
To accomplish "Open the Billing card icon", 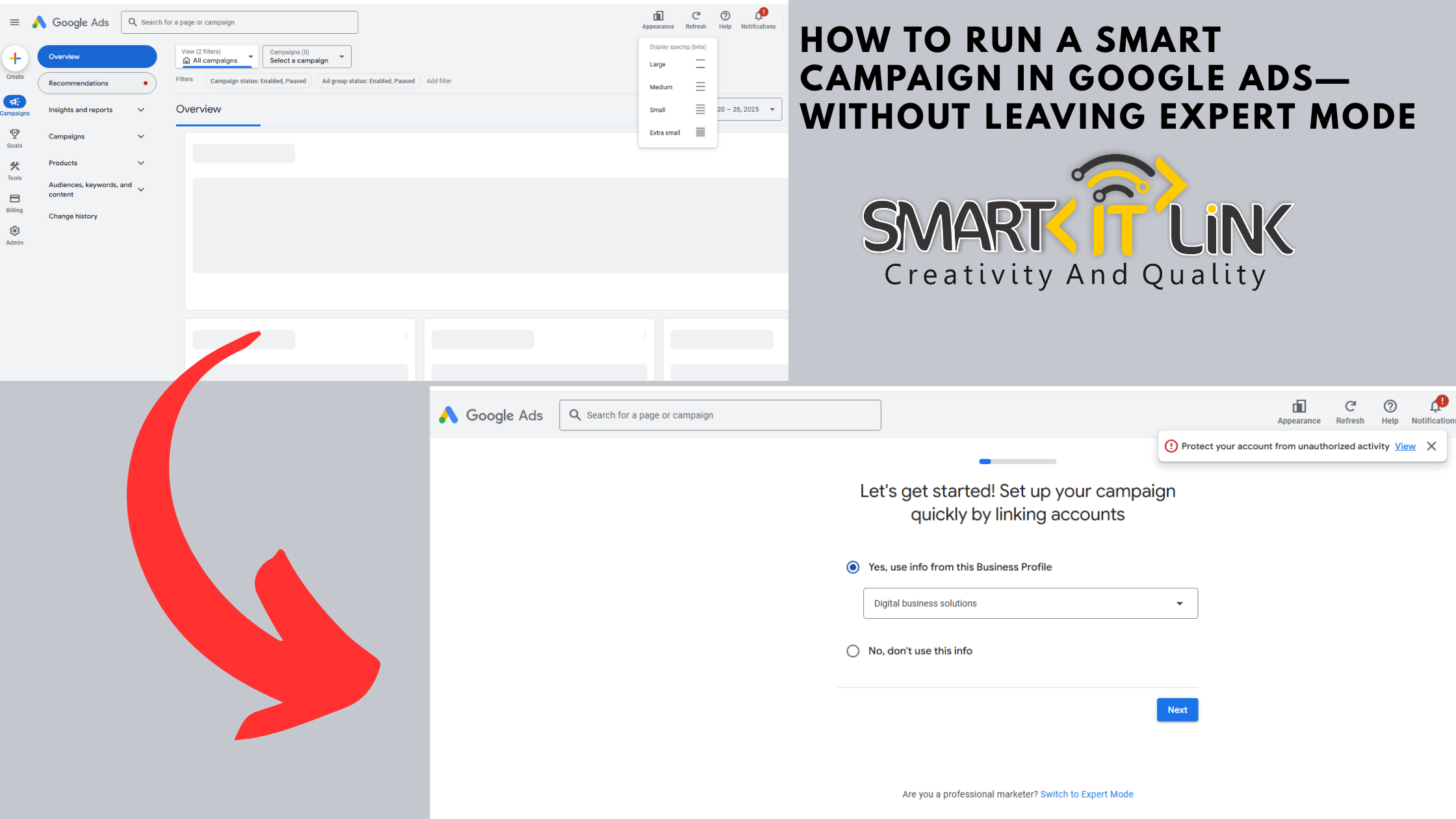I will (14, 199).
